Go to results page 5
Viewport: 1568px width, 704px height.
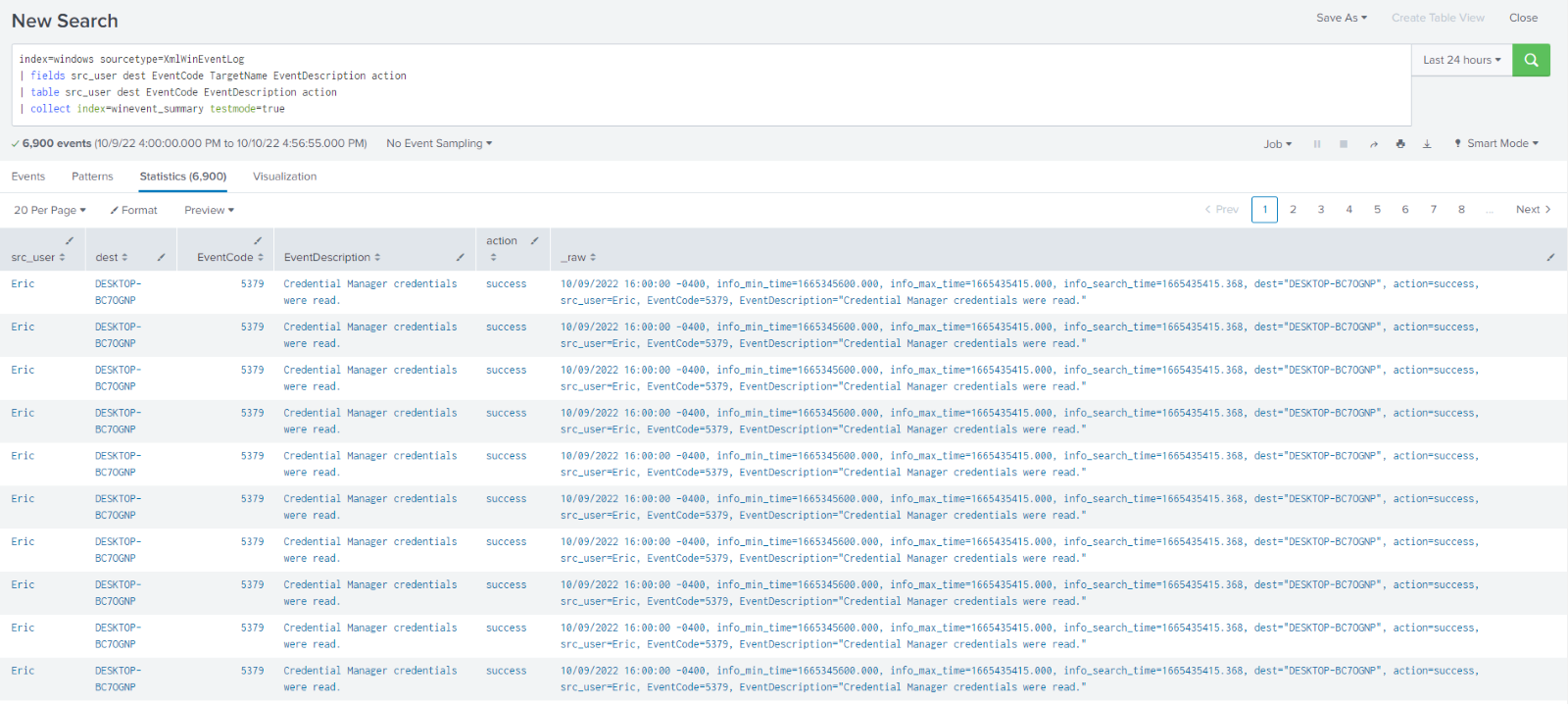coord(1377,210)
